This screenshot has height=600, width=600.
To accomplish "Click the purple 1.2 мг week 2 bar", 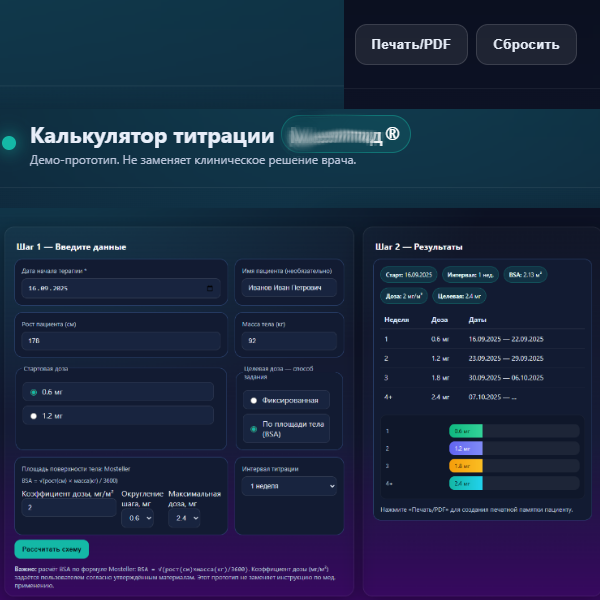I will pos(465,448).
